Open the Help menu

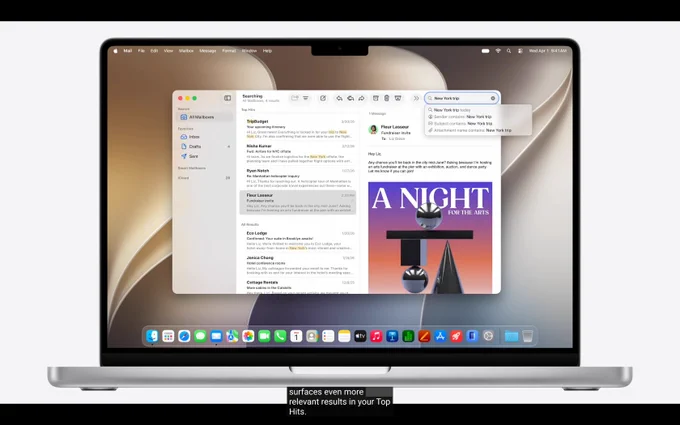pyautogui.click(x=268, y=51)
